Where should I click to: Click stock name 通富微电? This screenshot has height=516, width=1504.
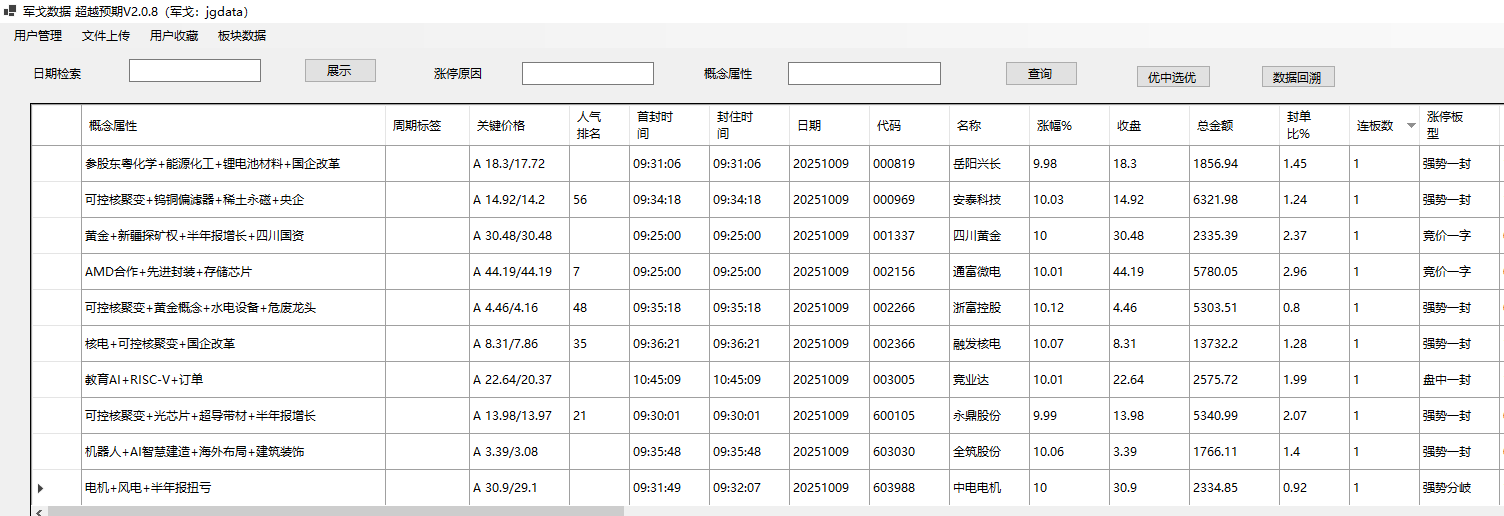point(977,272)
